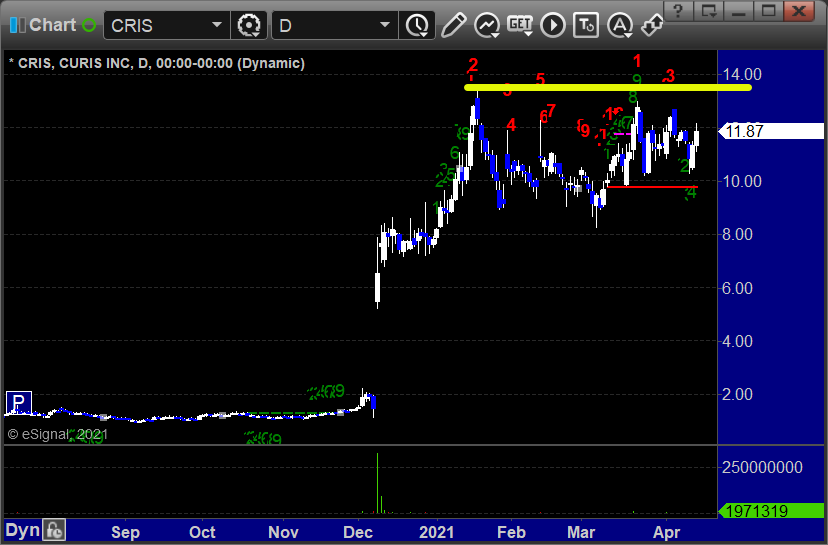This screenshot has width=828, height=545.
Task: Click the 11.87 current price label
Action: [771, 131]
